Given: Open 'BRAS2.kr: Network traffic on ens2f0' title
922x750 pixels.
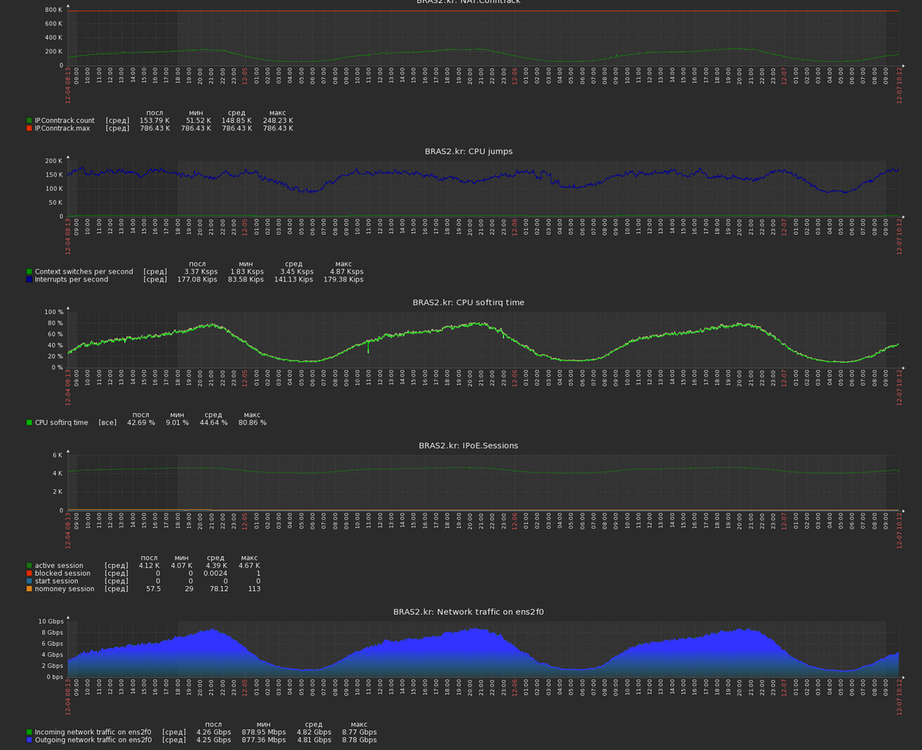Looking at the screenshot, I should (468, 611).
